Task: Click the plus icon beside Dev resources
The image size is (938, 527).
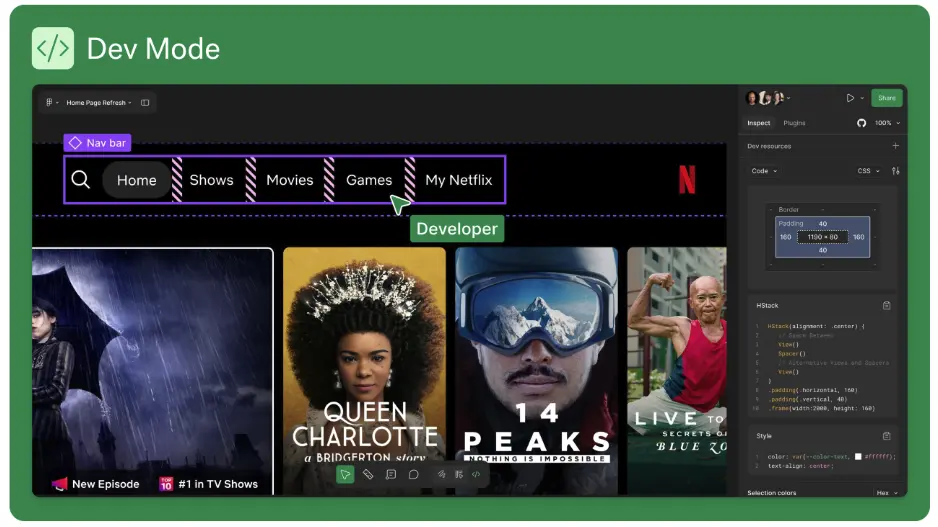Action: click(895, 146)
